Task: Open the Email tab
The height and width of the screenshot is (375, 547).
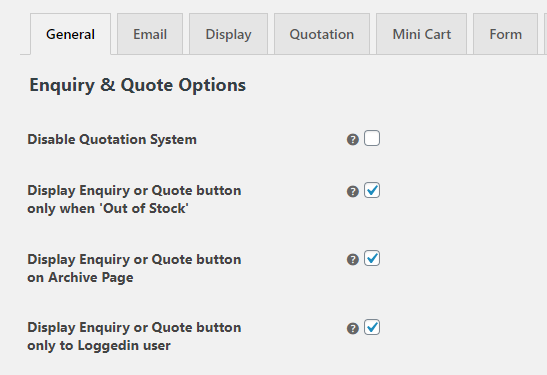Action: 150,34
